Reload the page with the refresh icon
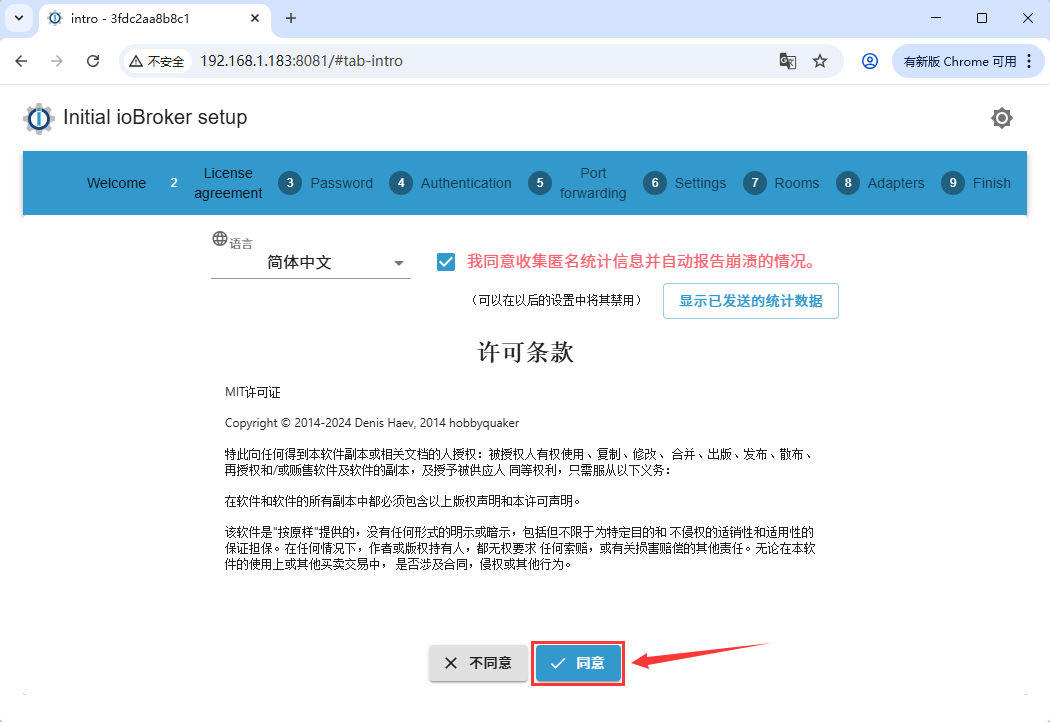The height and width of the screenshot is (722, 1050). (x=93, y=61)
